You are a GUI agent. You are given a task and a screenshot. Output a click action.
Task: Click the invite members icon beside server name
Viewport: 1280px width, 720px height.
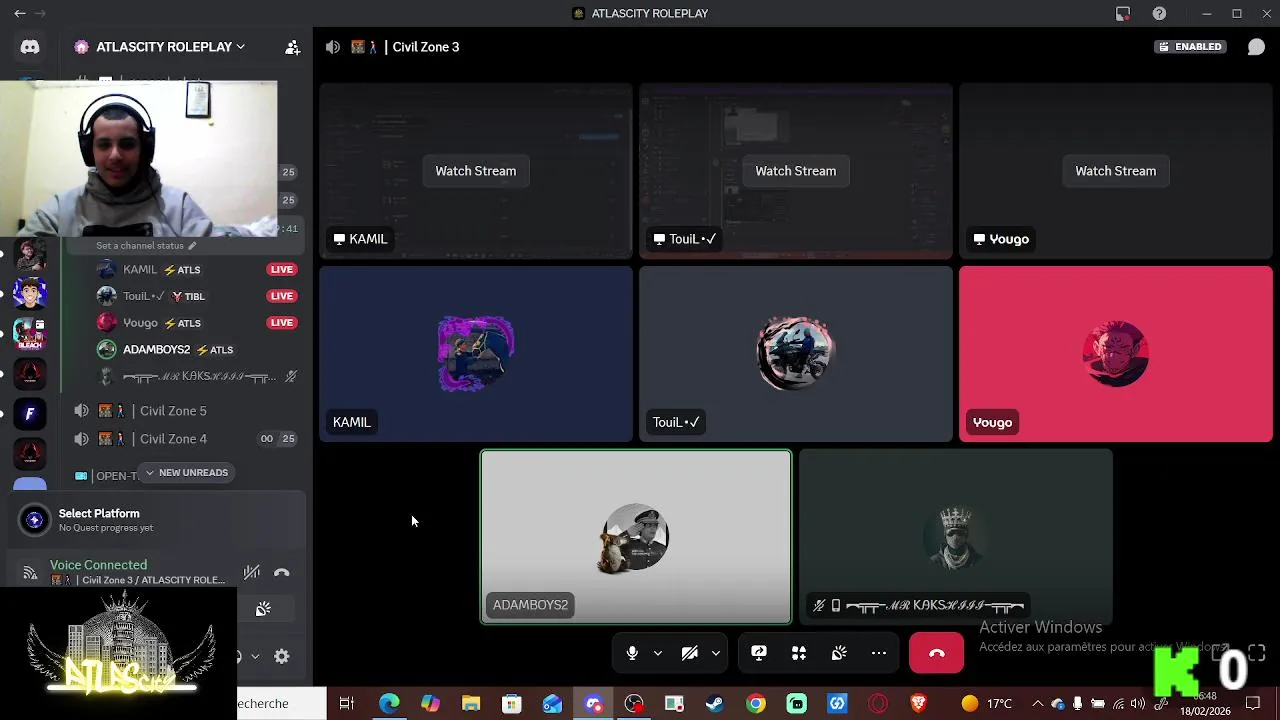[292, 47]
